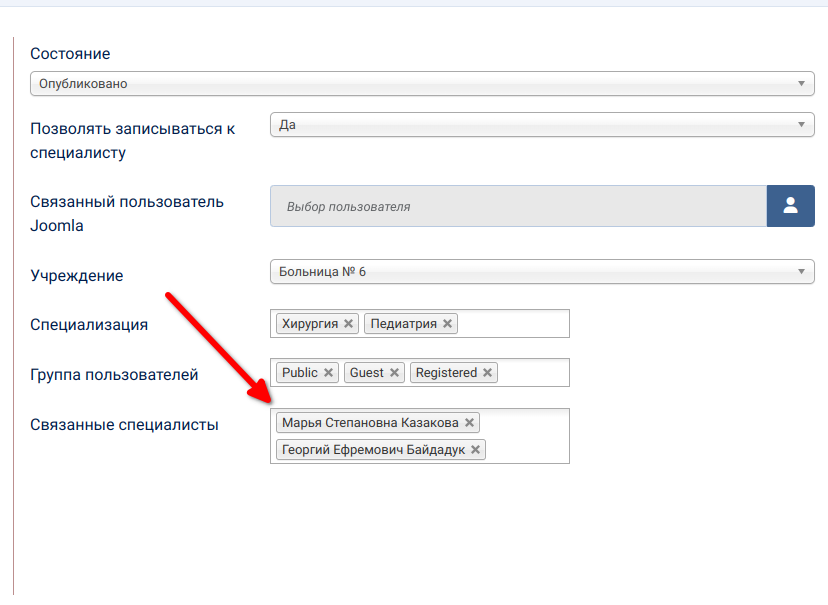Remove the Public user group tag
This screenshot has width=828, height=605.
[328, 373]
